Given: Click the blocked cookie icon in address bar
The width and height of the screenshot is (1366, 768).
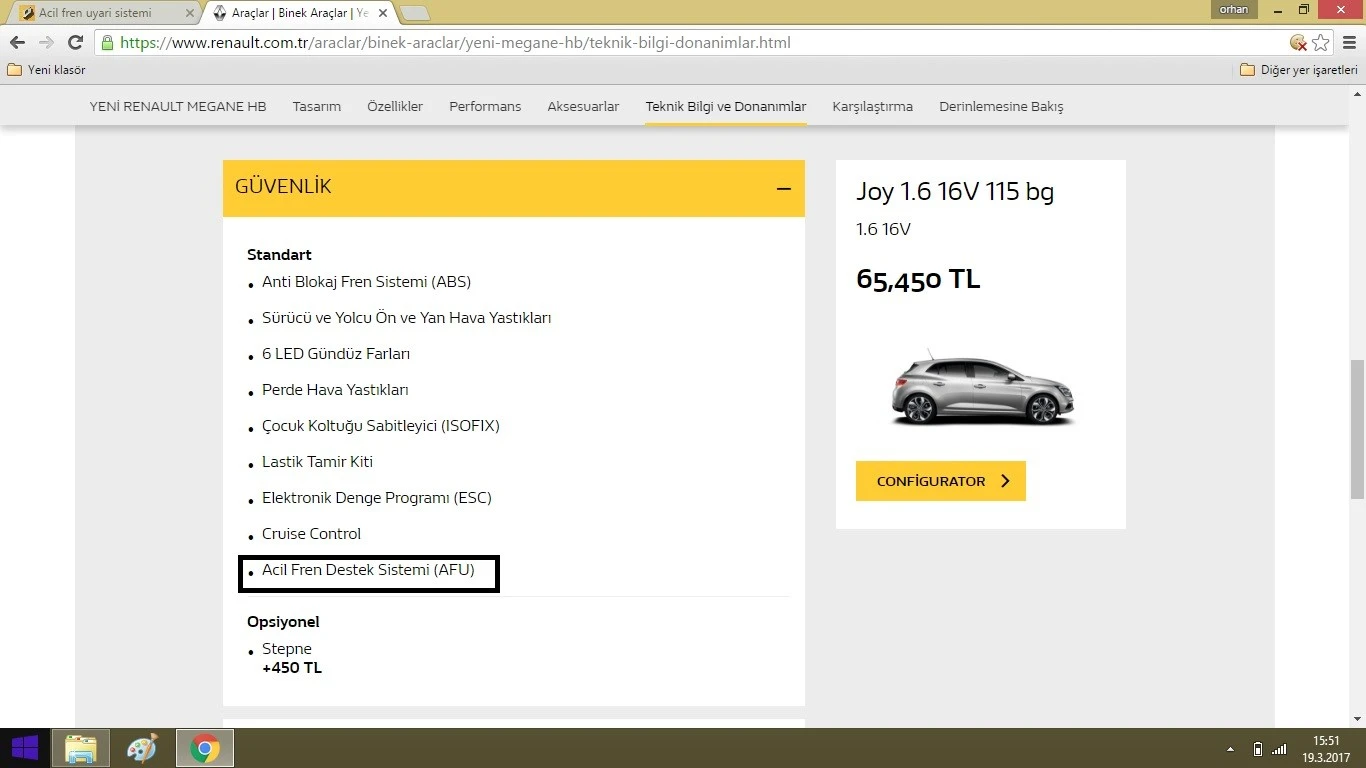Looking at the screenshot, I should coord(1298,43).
